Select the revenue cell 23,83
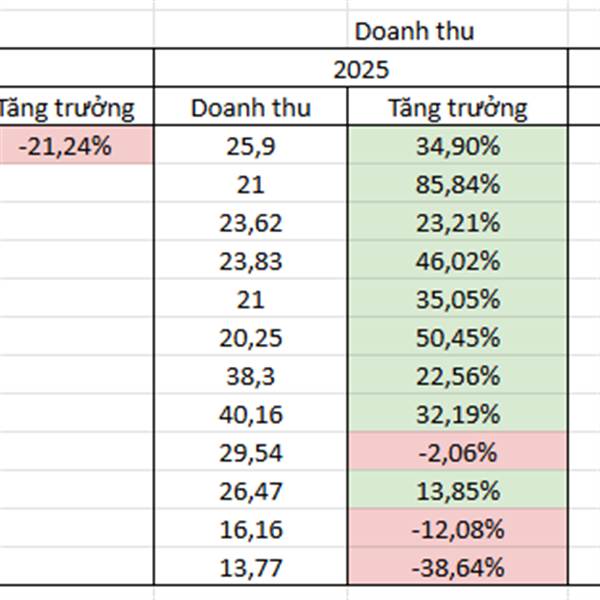Viewport: 600px width, 600px height. (x=251, y=260)
